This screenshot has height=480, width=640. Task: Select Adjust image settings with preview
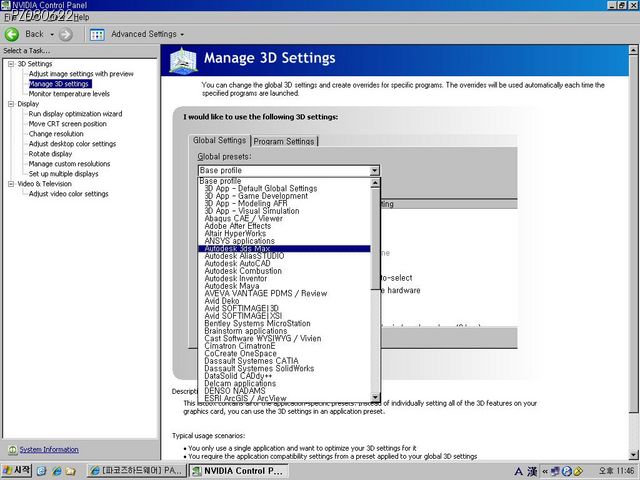pos(81,74)
